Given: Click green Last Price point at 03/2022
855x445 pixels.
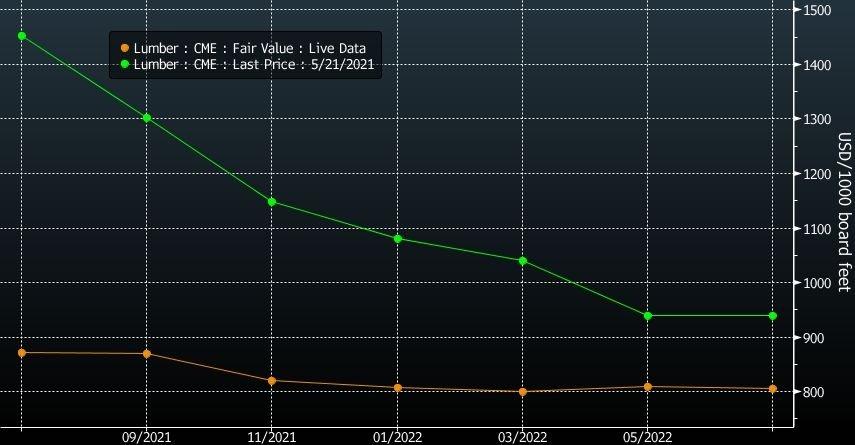Looking at the screenshot, I should [523, 261].
